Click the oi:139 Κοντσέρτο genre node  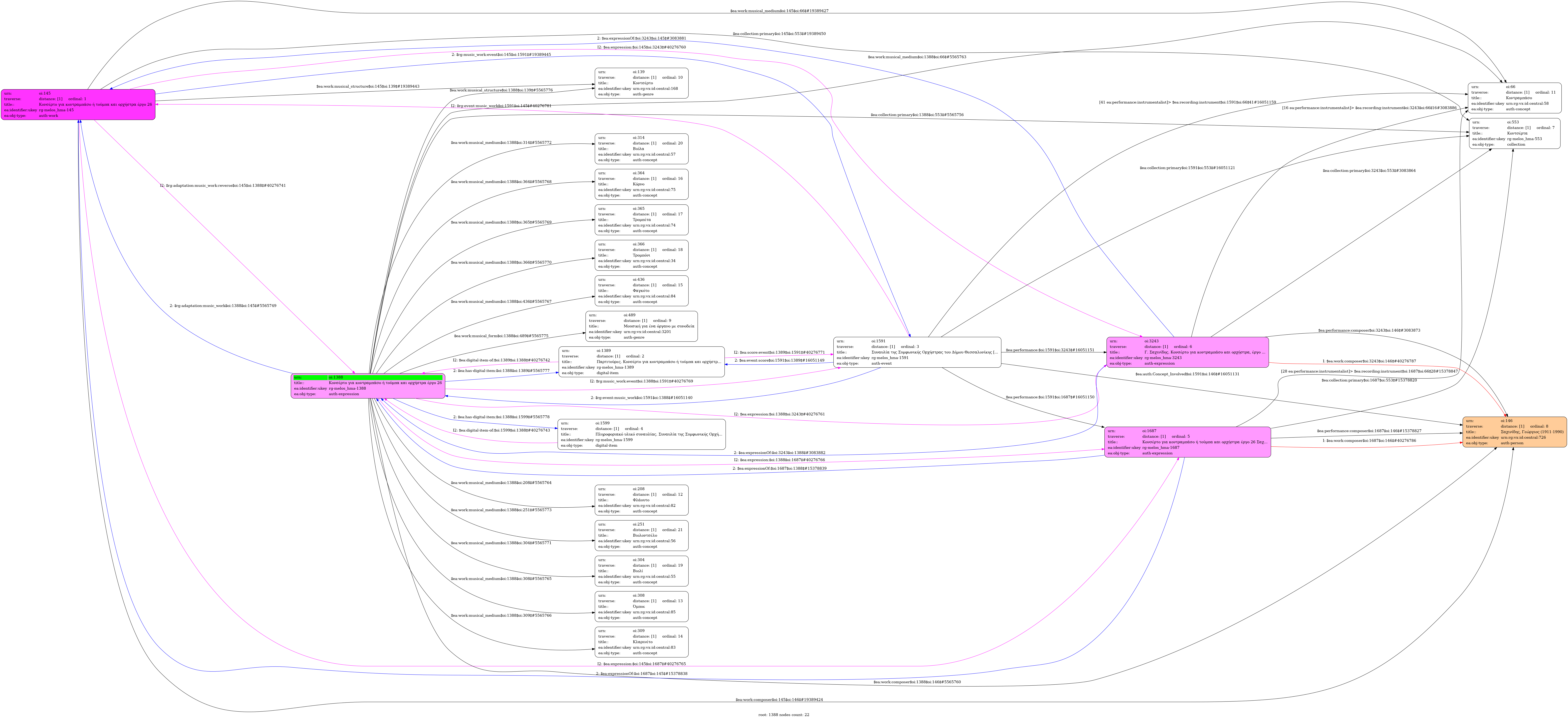click(642, 83)
